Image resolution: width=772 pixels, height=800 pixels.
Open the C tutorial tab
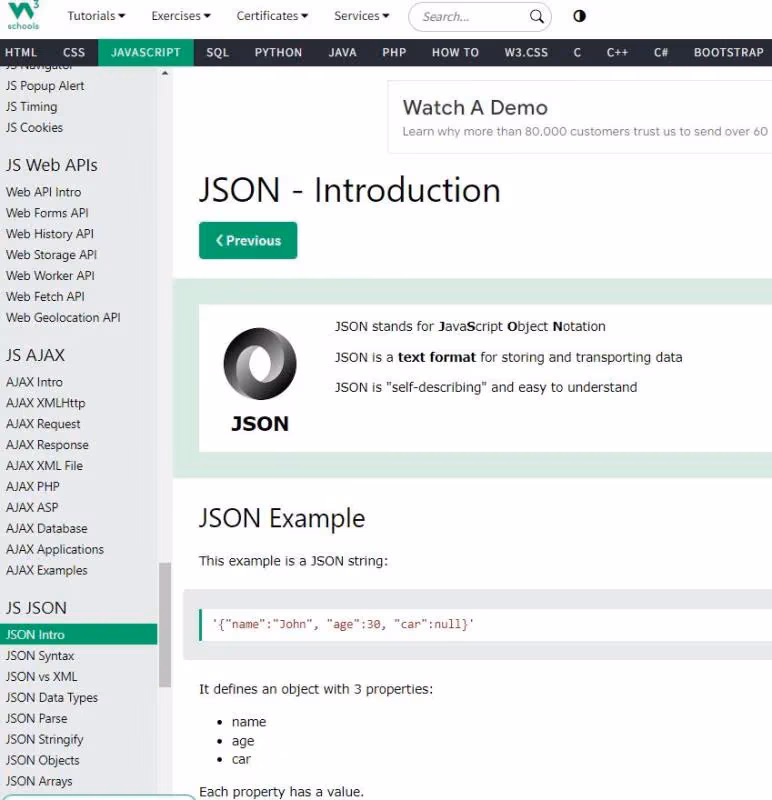pyautogui.click(x=577, y=53)
